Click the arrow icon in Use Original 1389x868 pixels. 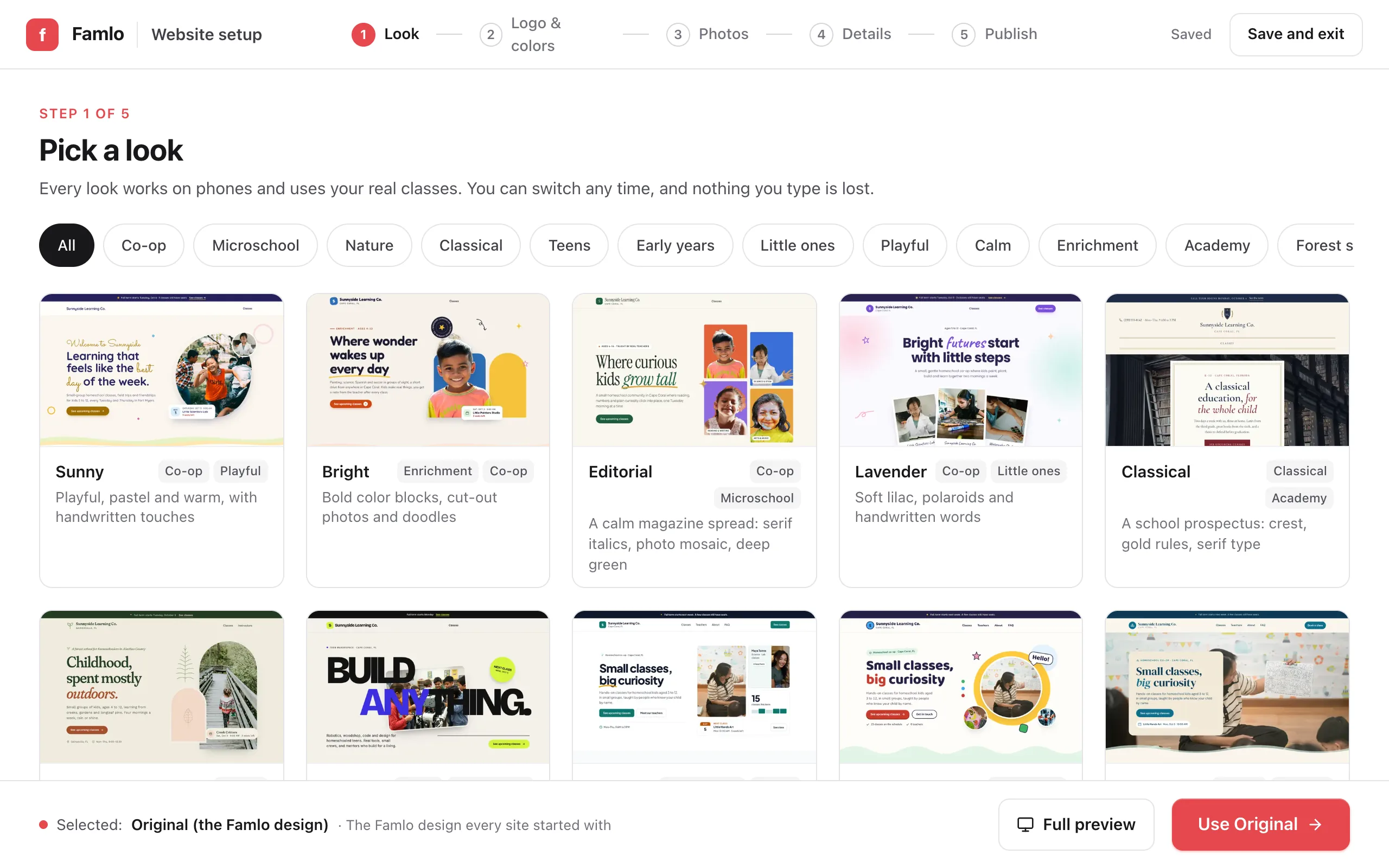(1316, 825)
